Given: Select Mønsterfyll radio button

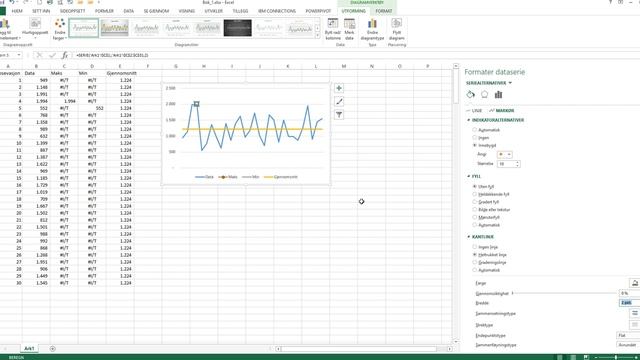Looking at the screenshot, I should coord(474,218).
